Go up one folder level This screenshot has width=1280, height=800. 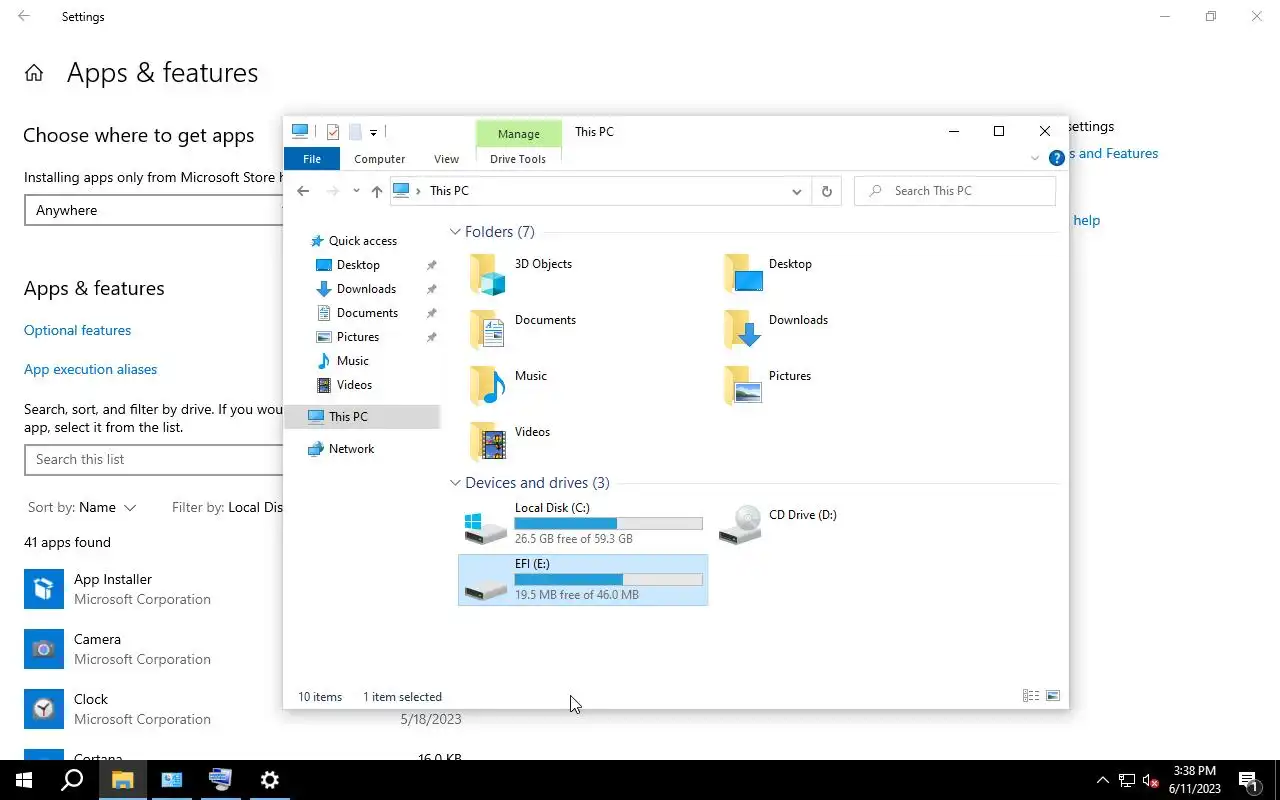(x=376, y=191)
